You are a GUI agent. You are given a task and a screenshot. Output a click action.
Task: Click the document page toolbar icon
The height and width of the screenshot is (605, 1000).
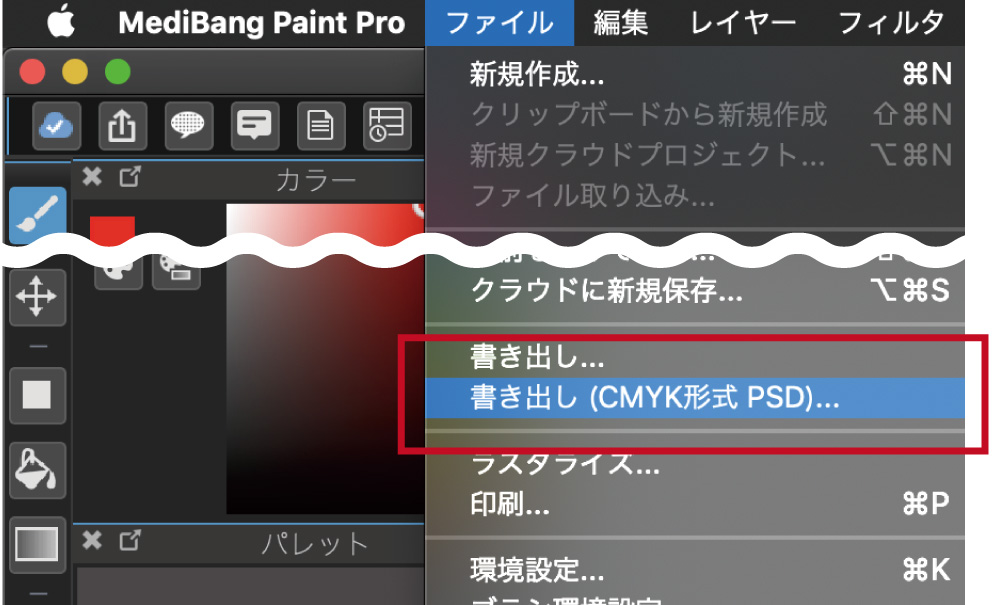321,126
